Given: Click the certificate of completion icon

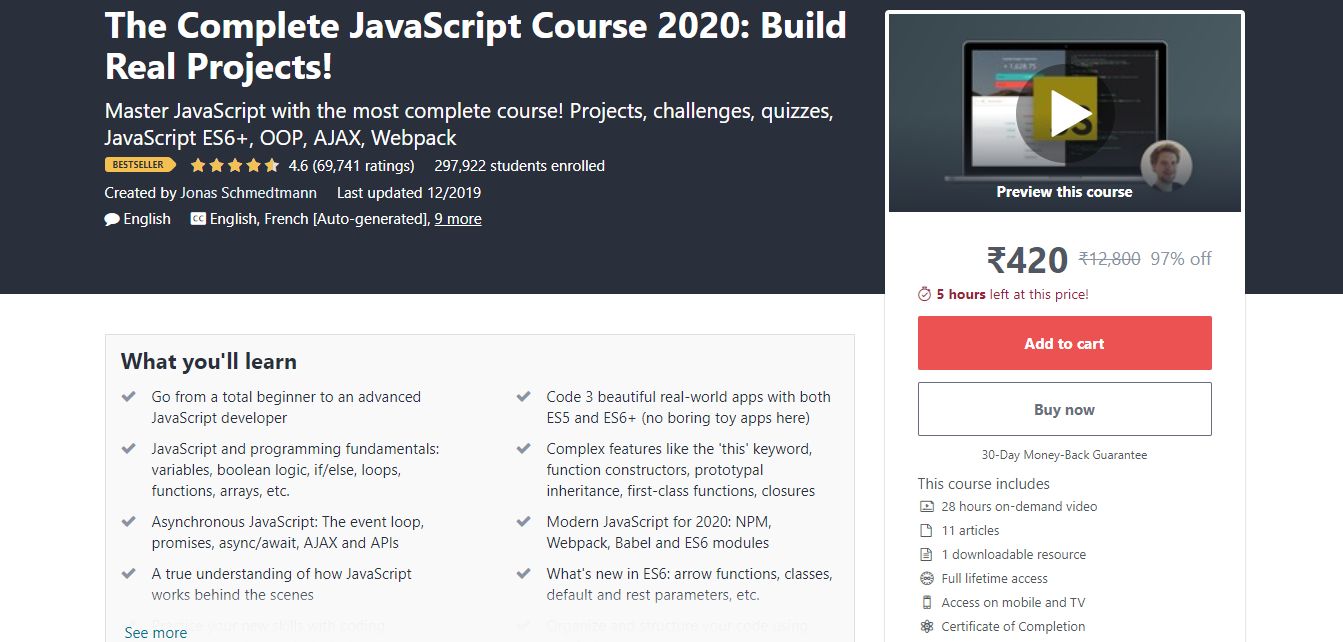Looking at the screenshot, I should [927, 627].
